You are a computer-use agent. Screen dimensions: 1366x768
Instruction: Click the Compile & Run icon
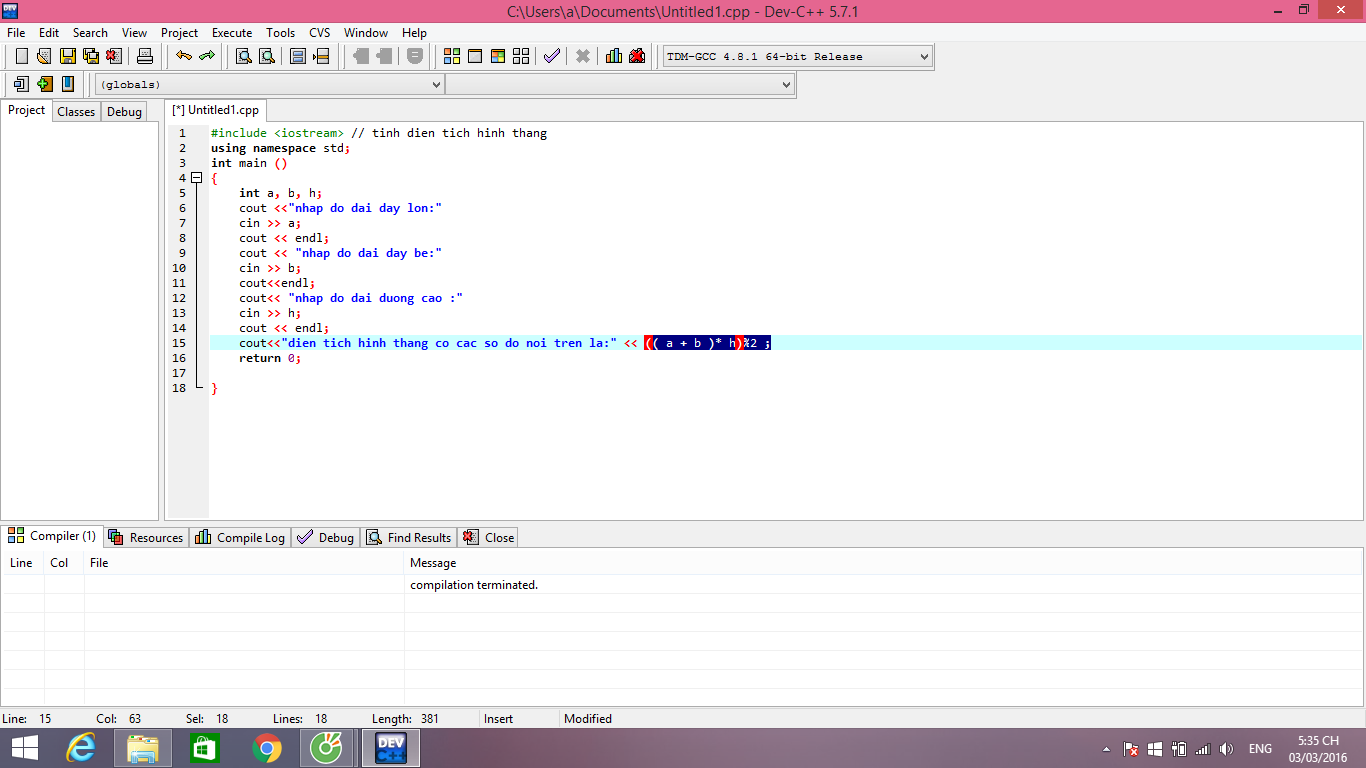498,56
